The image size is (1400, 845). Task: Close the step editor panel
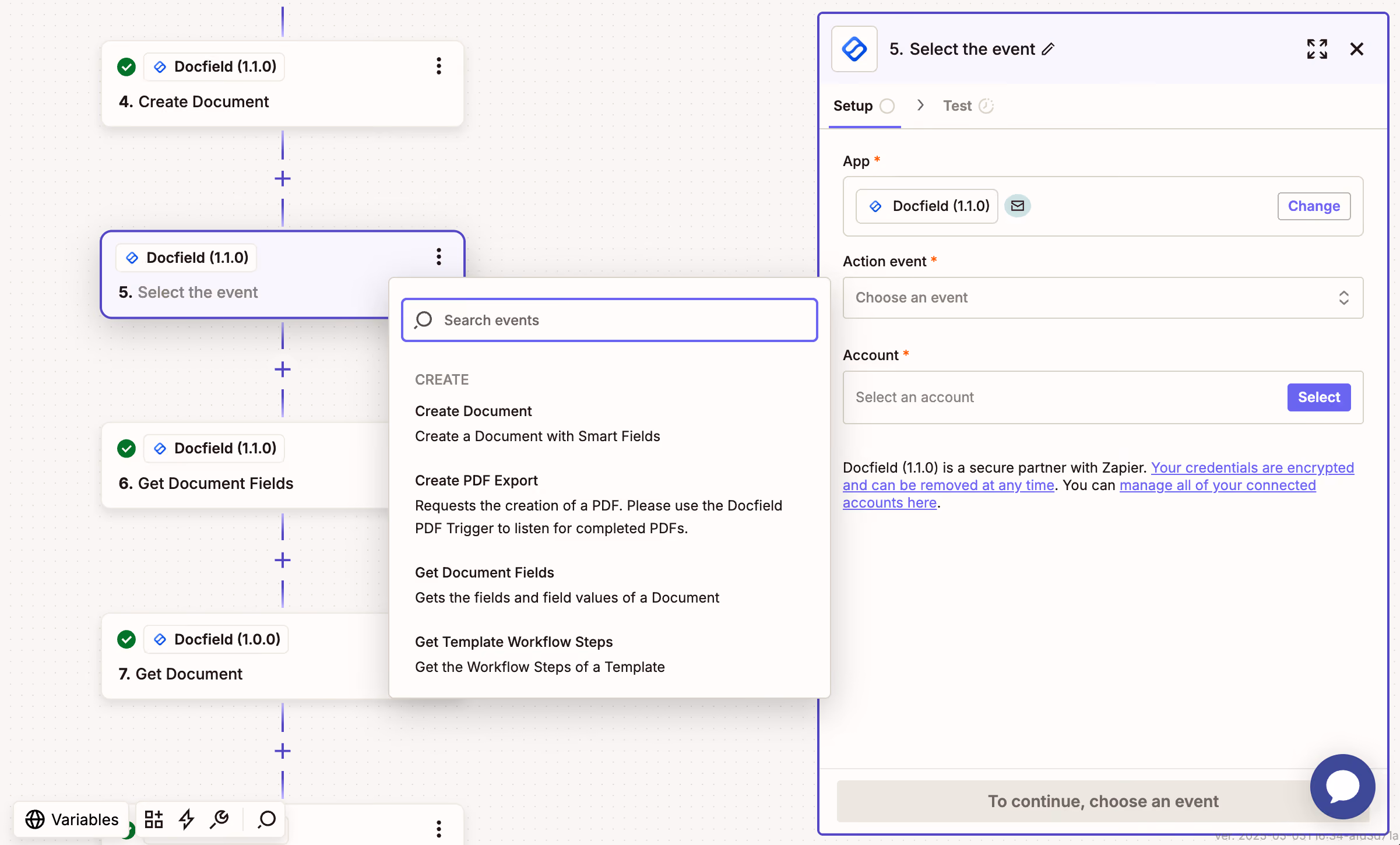(x=1357, y=49)
